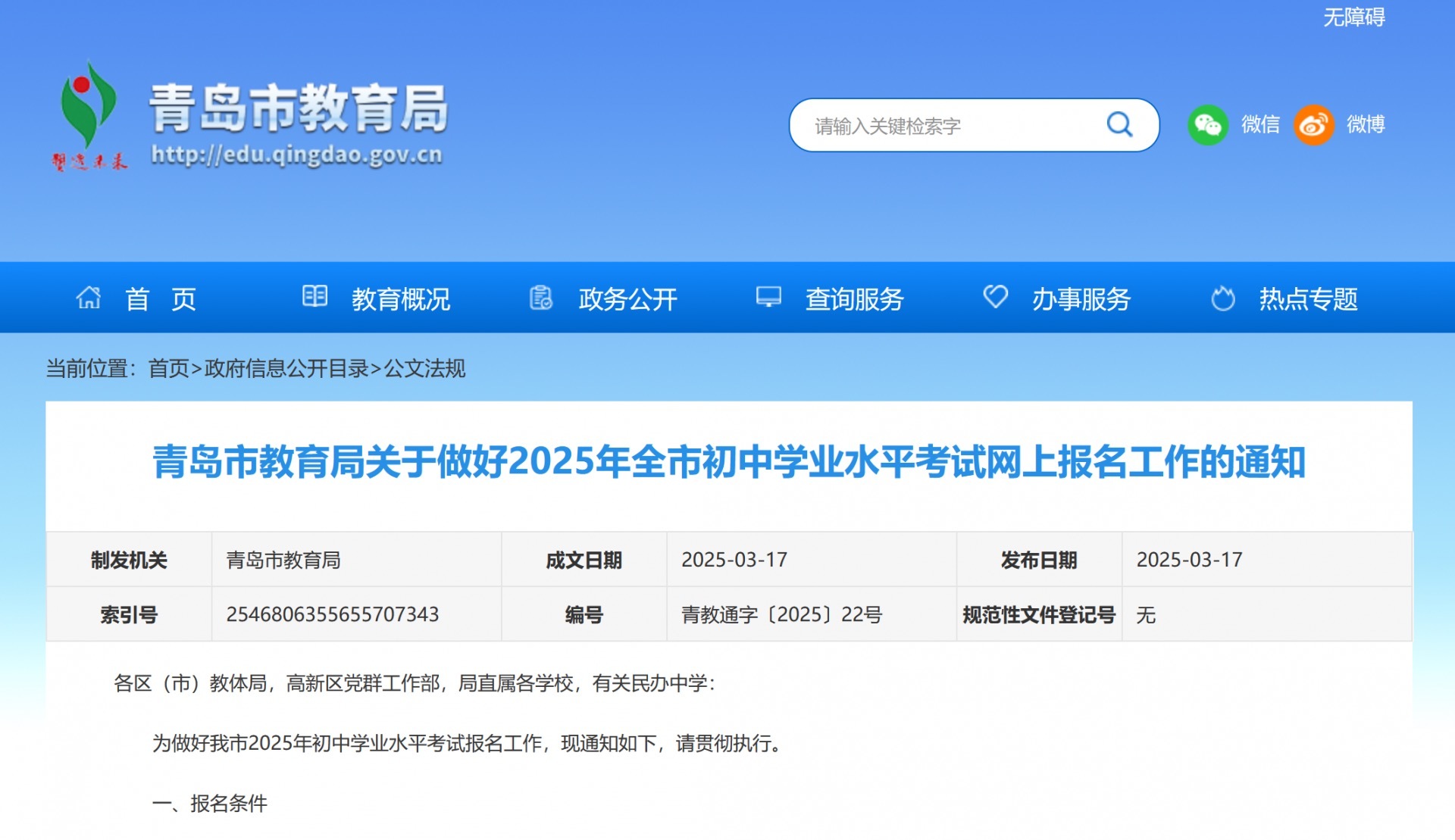Open the 热点专题 navigation item
Viewport: 1455px width, 840px height.
coord(1309,299)
